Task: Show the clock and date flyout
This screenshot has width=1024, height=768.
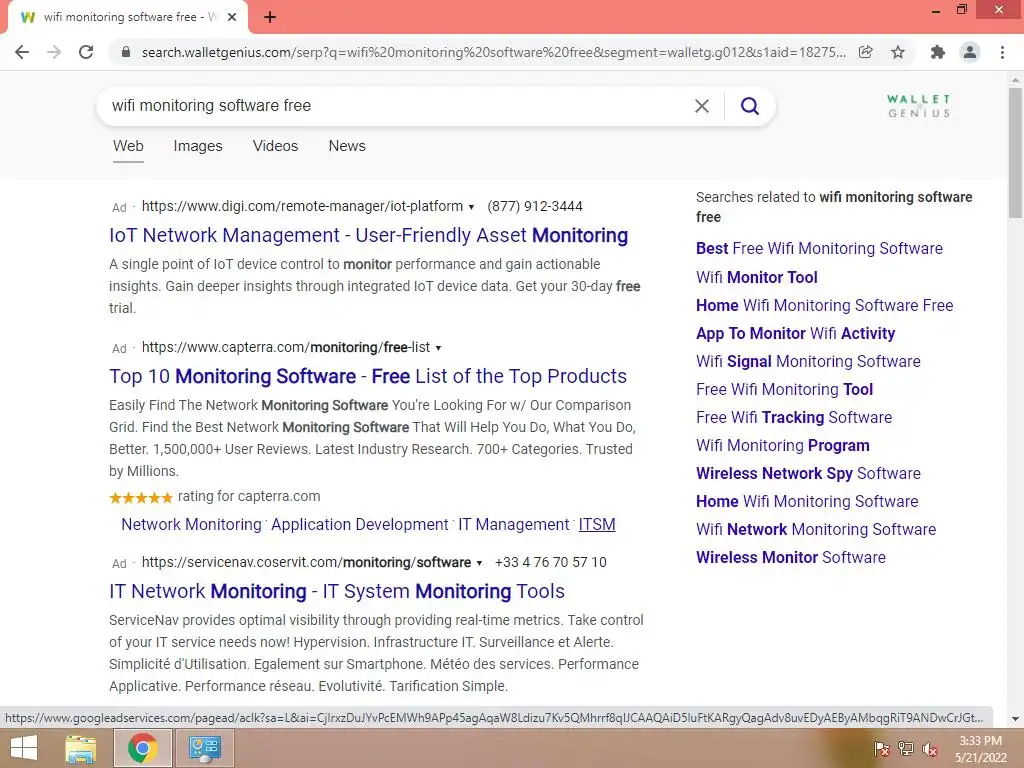Action: pos(980,749)
